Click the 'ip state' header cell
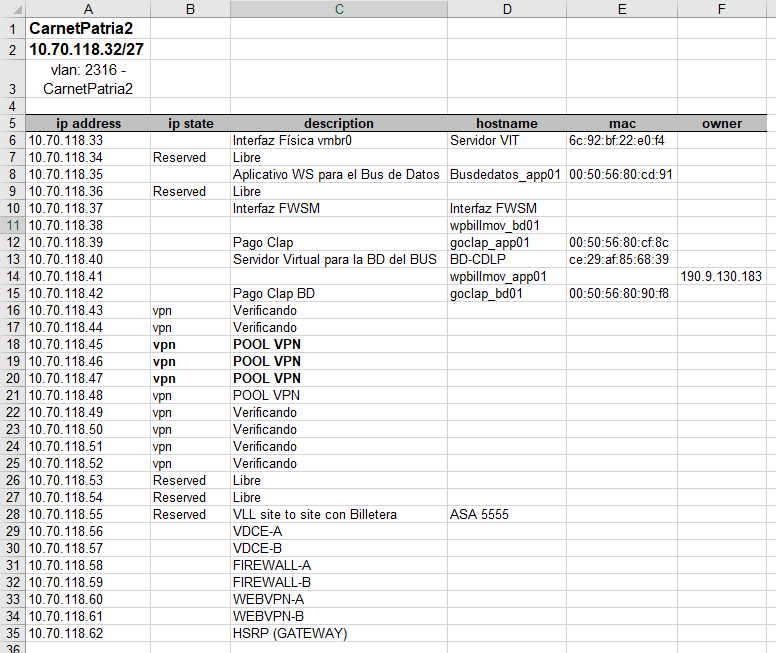The height and width of the screenshot is (653, 776). tap(191, 123)
